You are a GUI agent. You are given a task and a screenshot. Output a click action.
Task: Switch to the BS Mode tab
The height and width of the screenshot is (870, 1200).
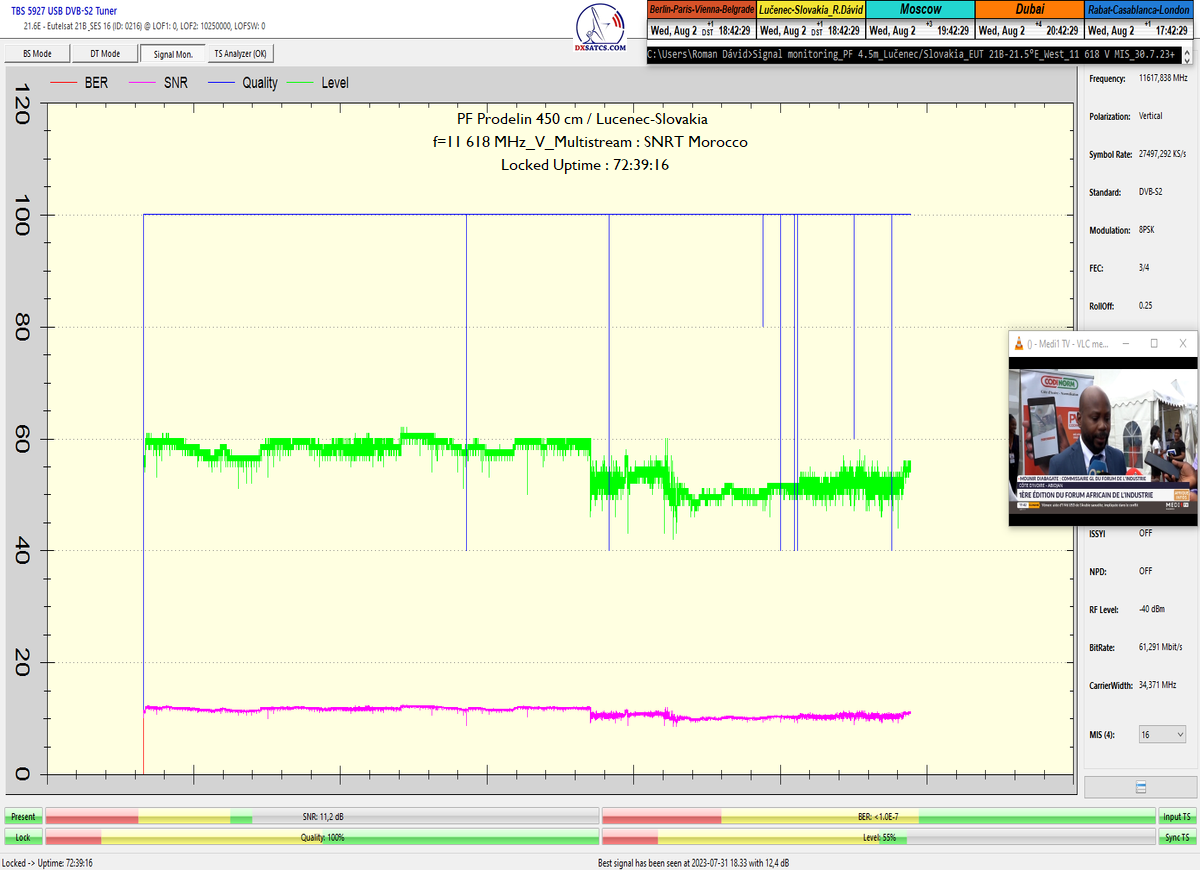(36, 54)
